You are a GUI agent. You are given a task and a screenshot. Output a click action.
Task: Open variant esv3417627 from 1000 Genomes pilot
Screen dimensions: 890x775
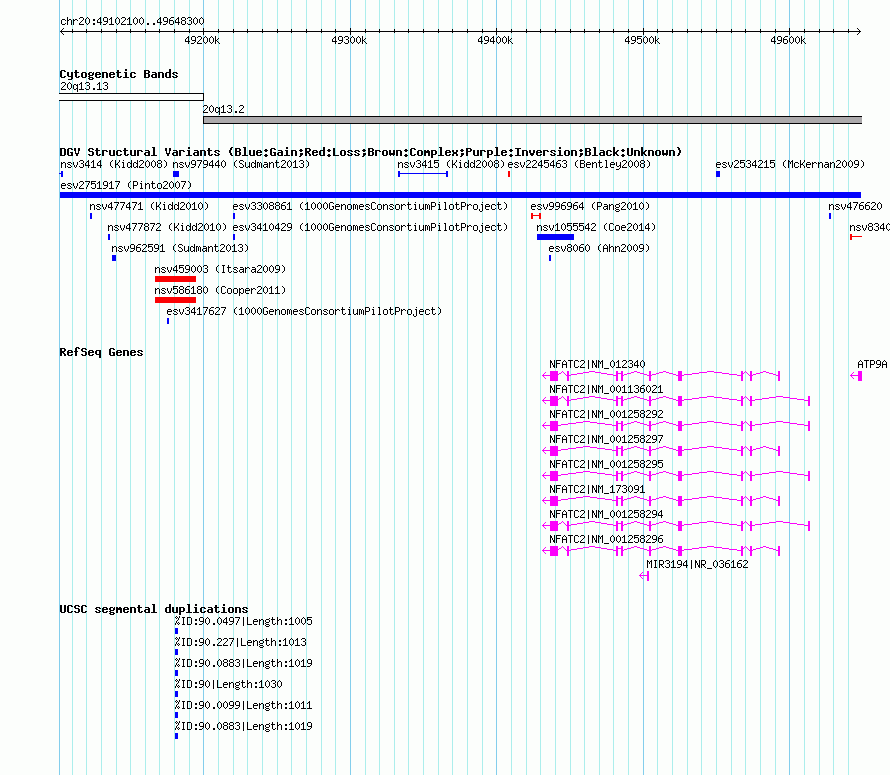pyautogui.click(x=304, y=311)
